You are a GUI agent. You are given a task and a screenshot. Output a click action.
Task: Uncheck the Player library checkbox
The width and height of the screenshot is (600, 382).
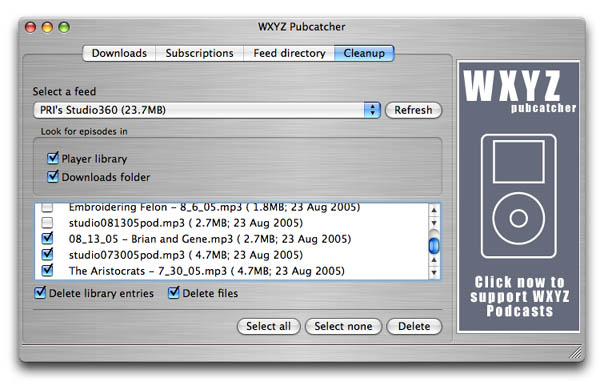click(52, 158)
